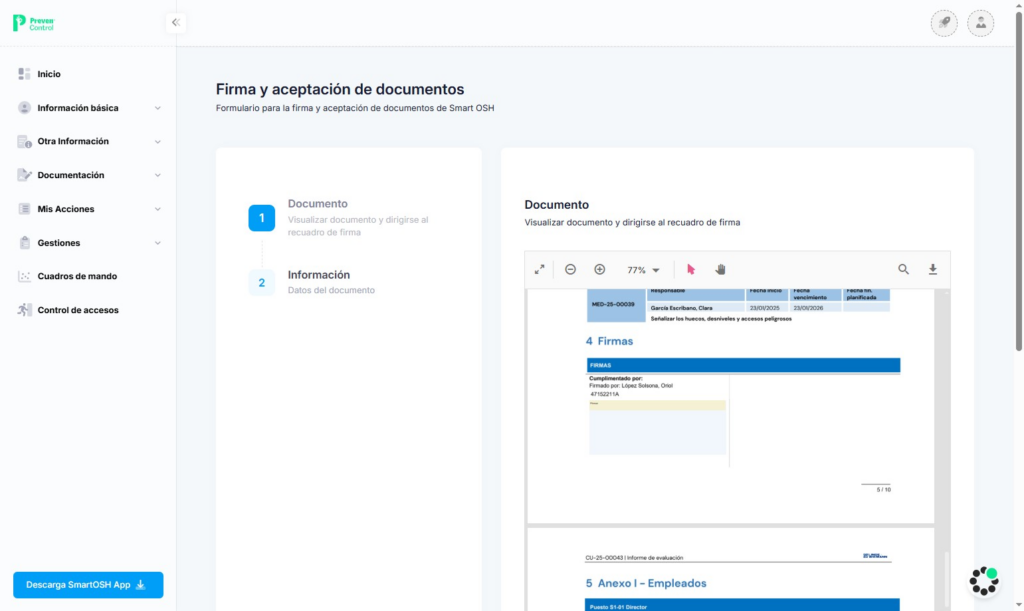Open Cuadros de mando sidebar item

[x=77, y=276]
